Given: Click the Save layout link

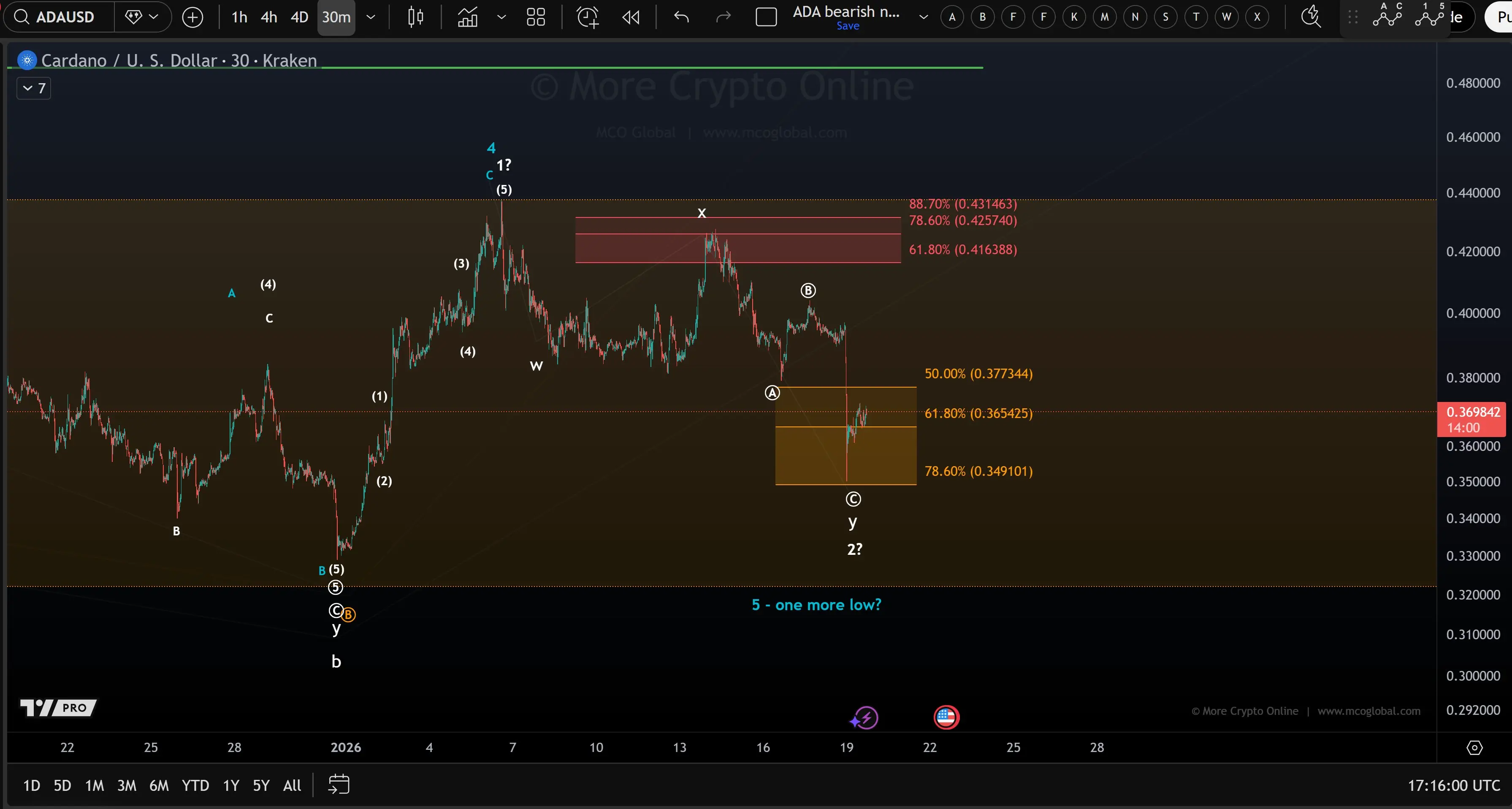Looking at the screenshot, I should 848,26.
